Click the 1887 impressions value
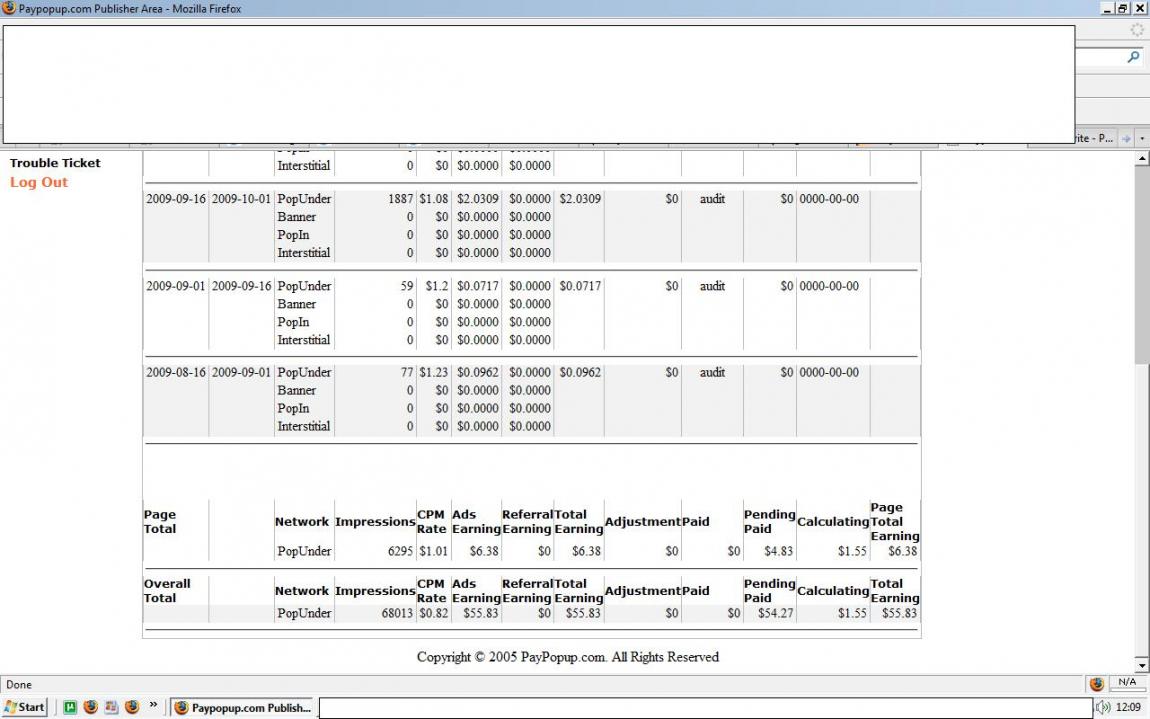Screen dimensions: 1150x719 400,199
